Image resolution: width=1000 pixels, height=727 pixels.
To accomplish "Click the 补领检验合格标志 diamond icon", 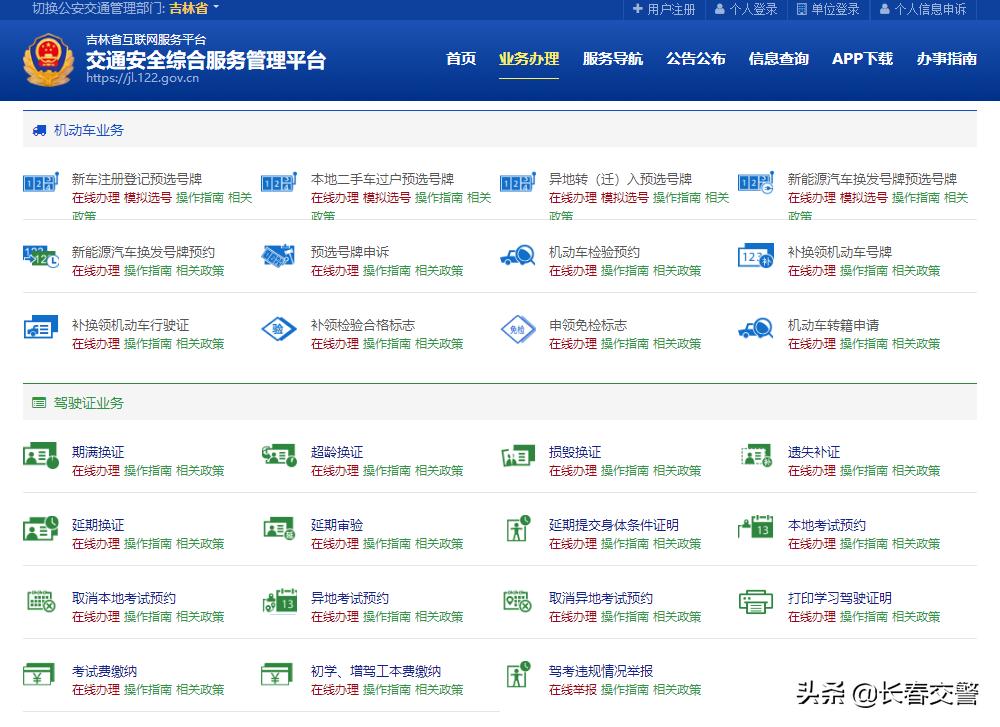I will pyautogui.click(x=279, y=329).
